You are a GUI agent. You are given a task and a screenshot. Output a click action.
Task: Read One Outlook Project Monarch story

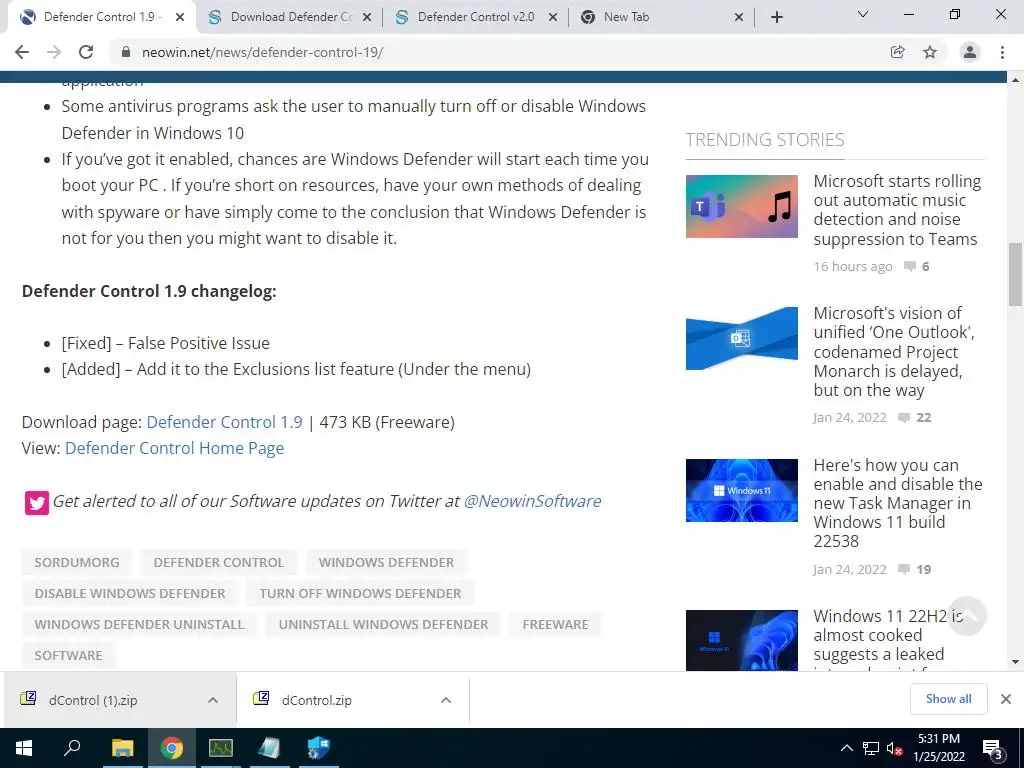pyautogui.click(x=894, y=351)
